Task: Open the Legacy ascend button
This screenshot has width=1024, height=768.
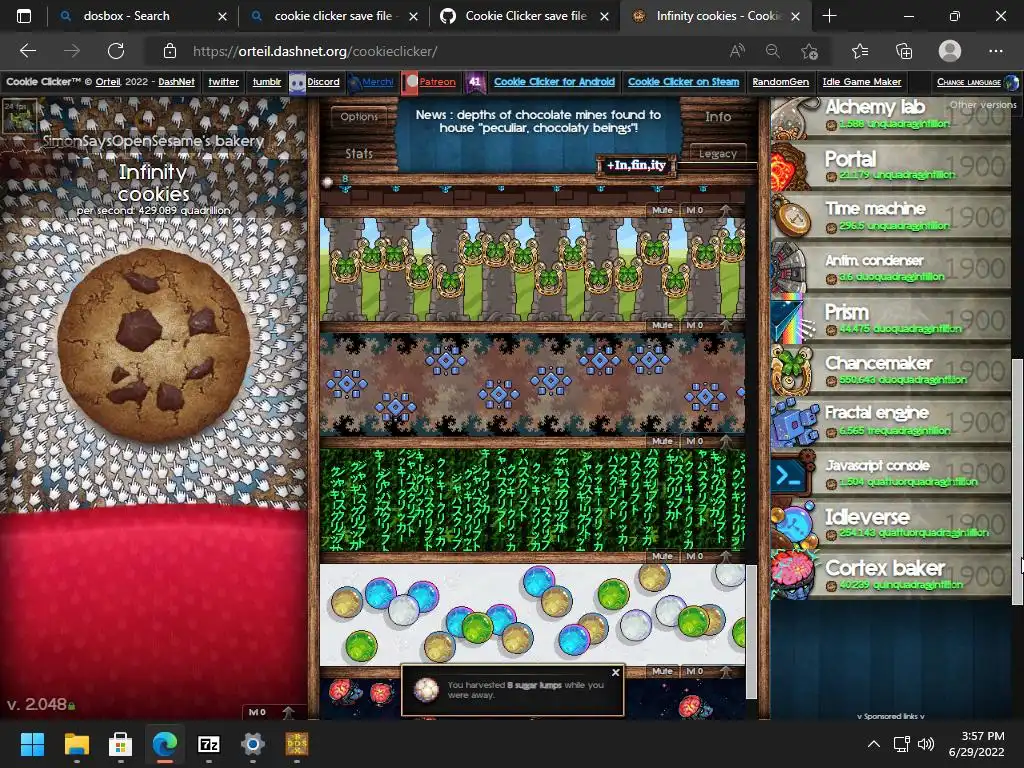Action: pos(718,153)
